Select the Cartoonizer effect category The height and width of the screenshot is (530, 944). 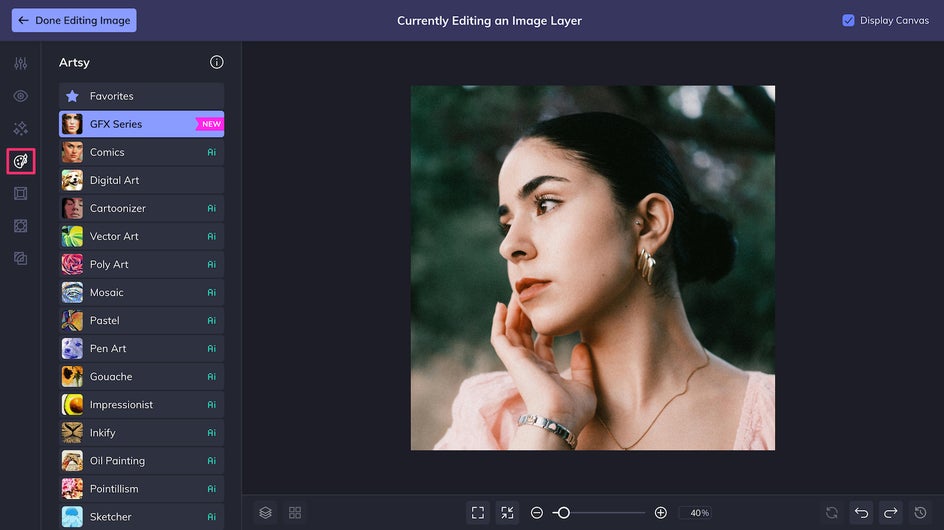coord(141,208)
